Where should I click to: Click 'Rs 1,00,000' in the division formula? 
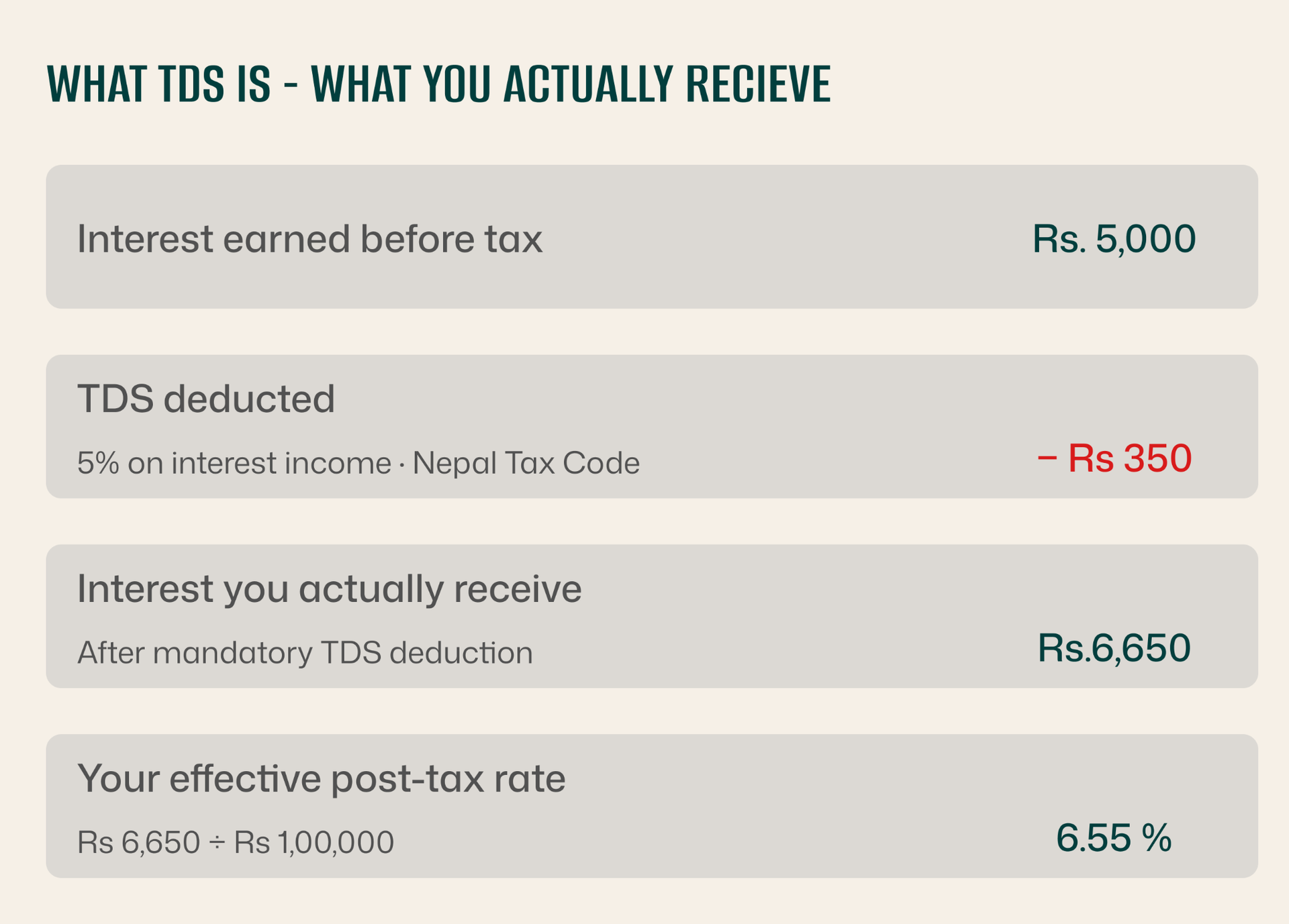pos(314,843)
